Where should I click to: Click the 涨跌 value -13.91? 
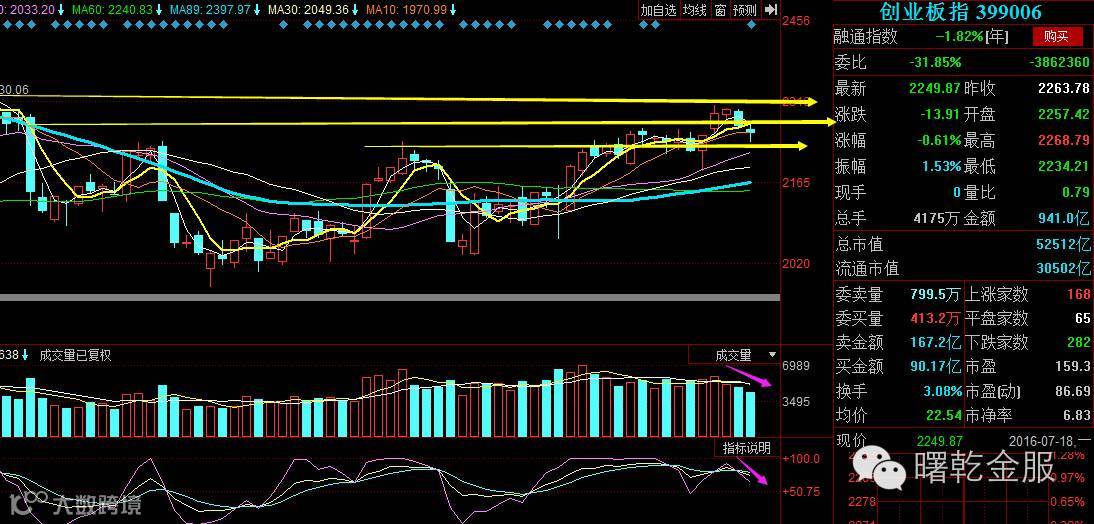pyautogui.click(x=943, y=114)
